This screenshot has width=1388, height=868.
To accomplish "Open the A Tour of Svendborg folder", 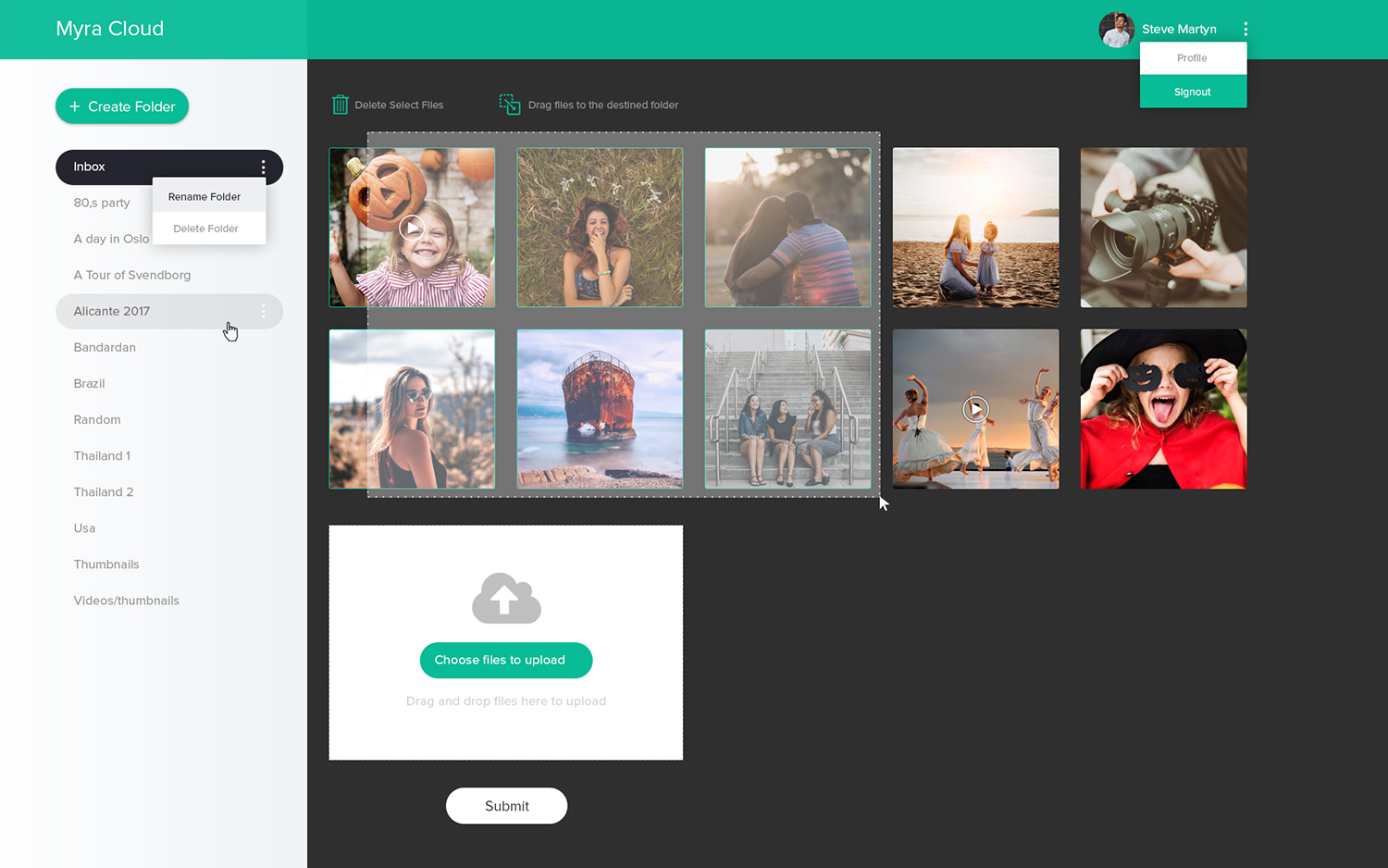I will pyautogui.click(x=132, y=275).
